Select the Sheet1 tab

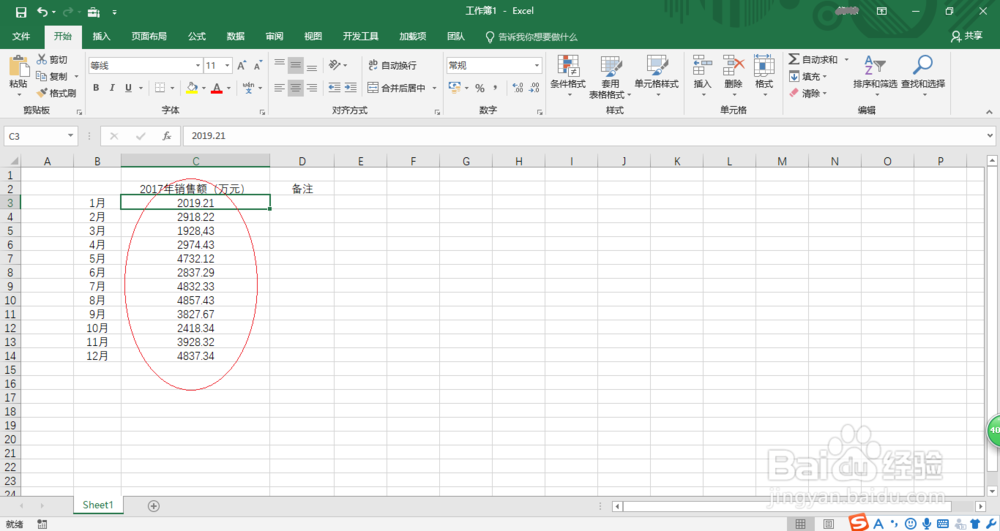(98, 505)
